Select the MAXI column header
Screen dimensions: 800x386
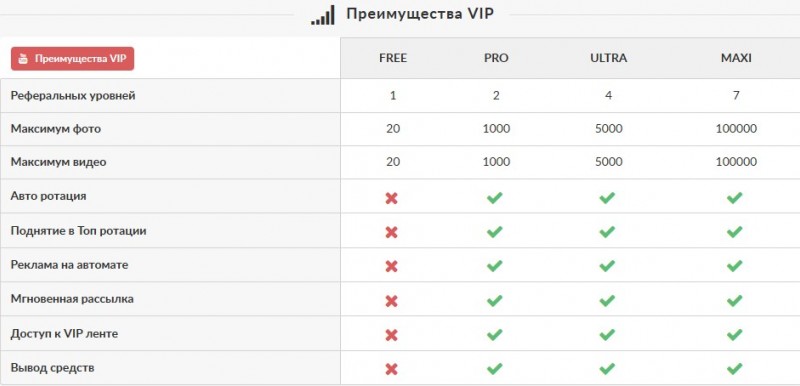tap(736, 58)
